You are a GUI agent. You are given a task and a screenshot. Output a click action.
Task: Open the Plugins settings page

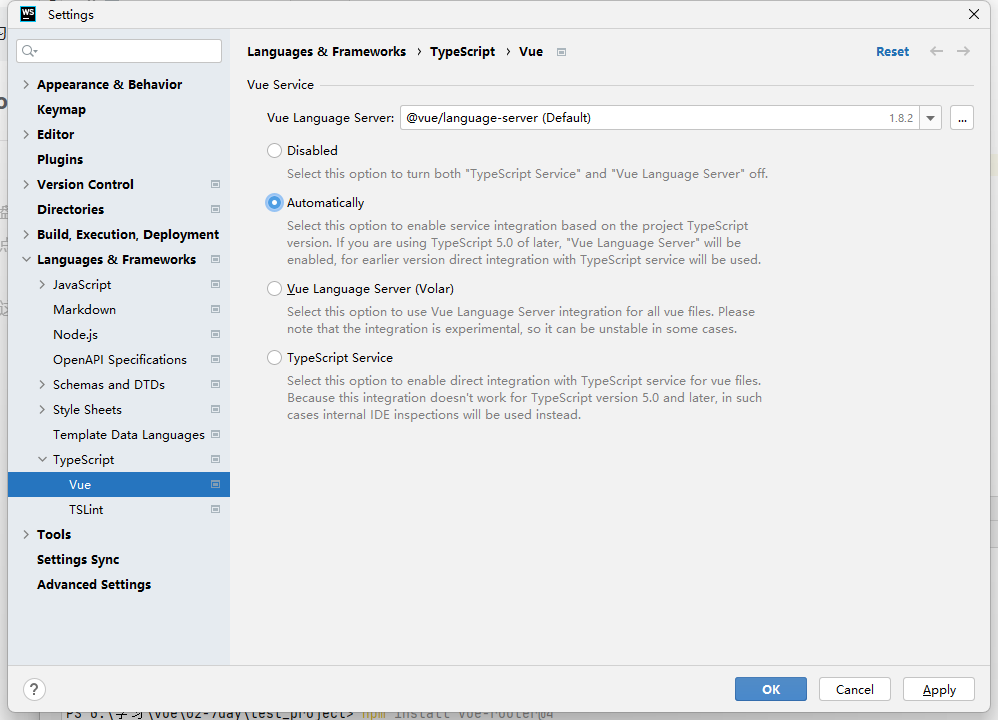point(60,160)
